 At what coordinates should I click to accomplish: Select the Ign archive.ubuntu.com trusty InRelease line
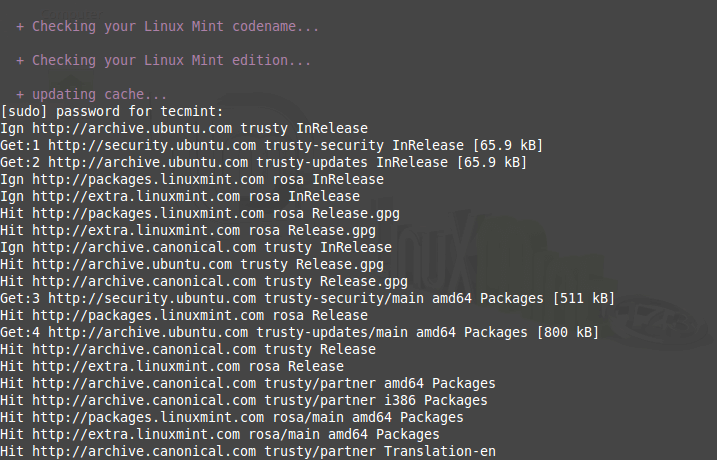coord(184,128)
